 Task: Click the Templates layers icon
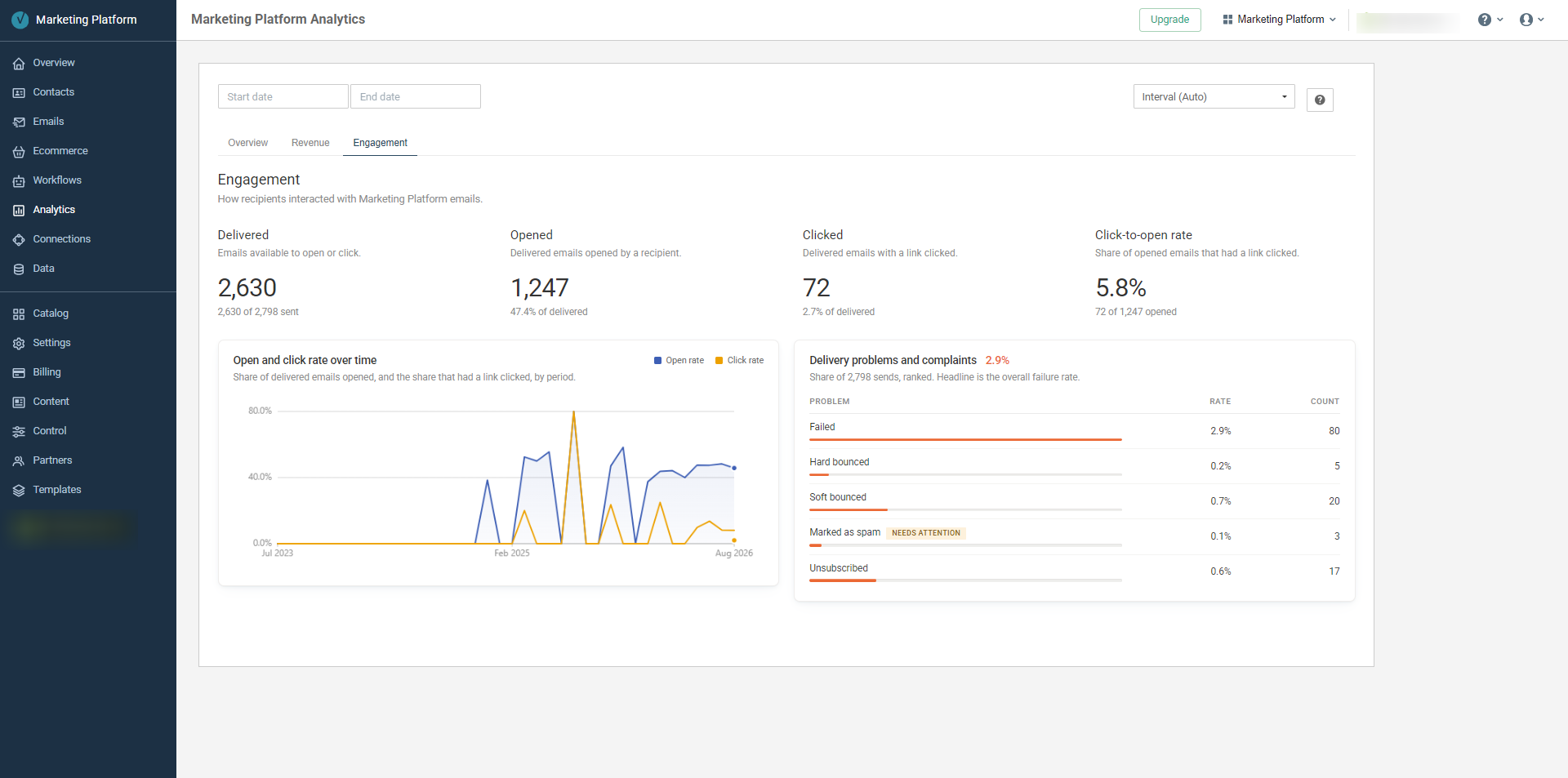19,491
